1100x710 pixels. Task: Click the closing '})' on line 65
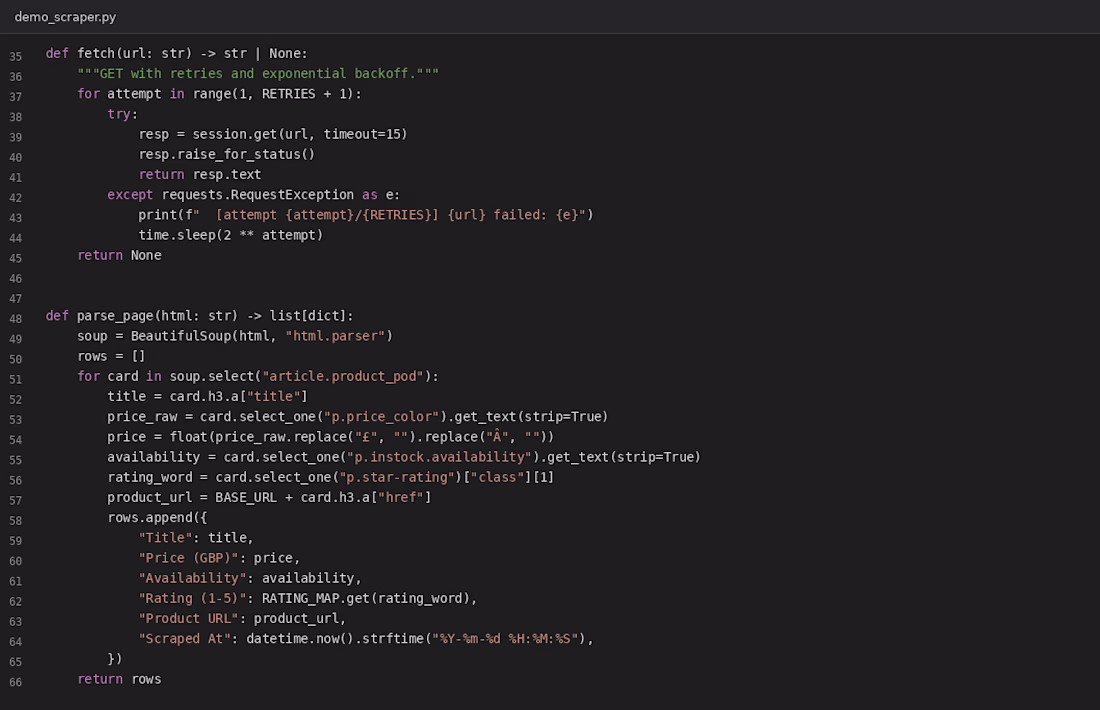point(115,659)
